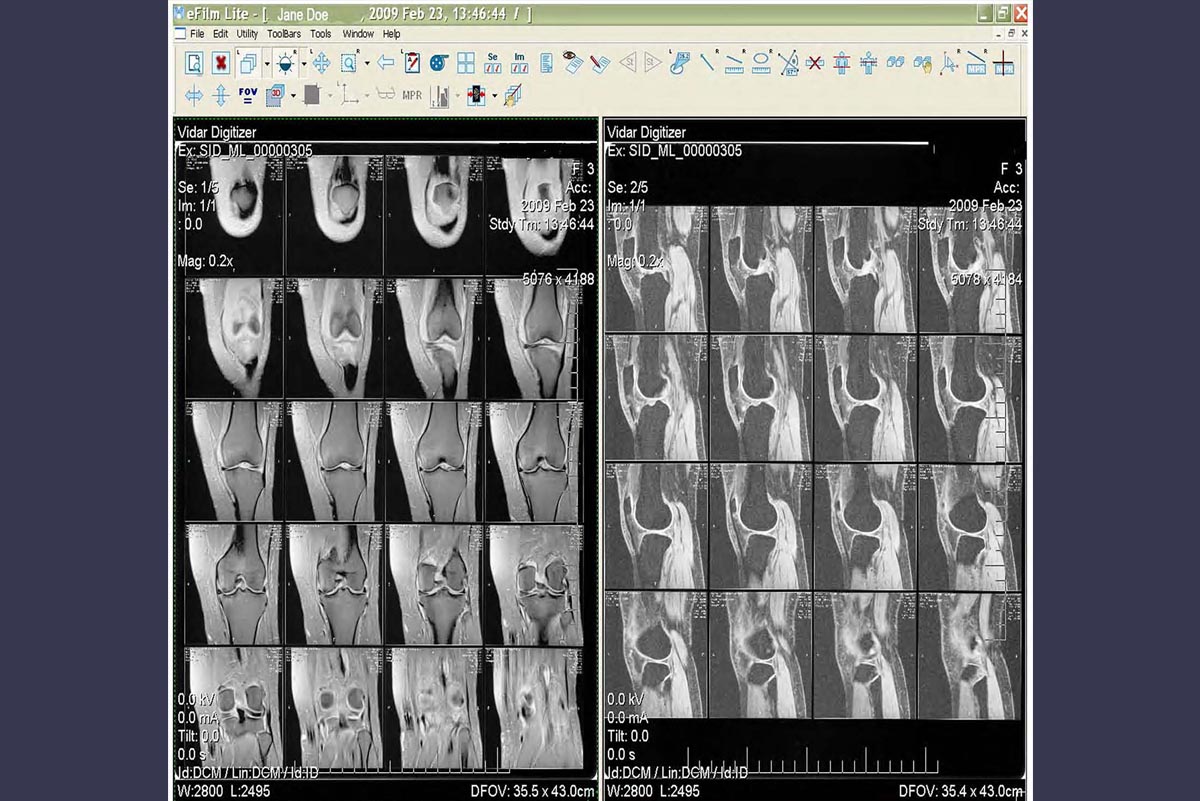Click the MPR crosshair icon
This screenshot has height=801, width=1200.
pyautogui.click(x=1003, y=63)
